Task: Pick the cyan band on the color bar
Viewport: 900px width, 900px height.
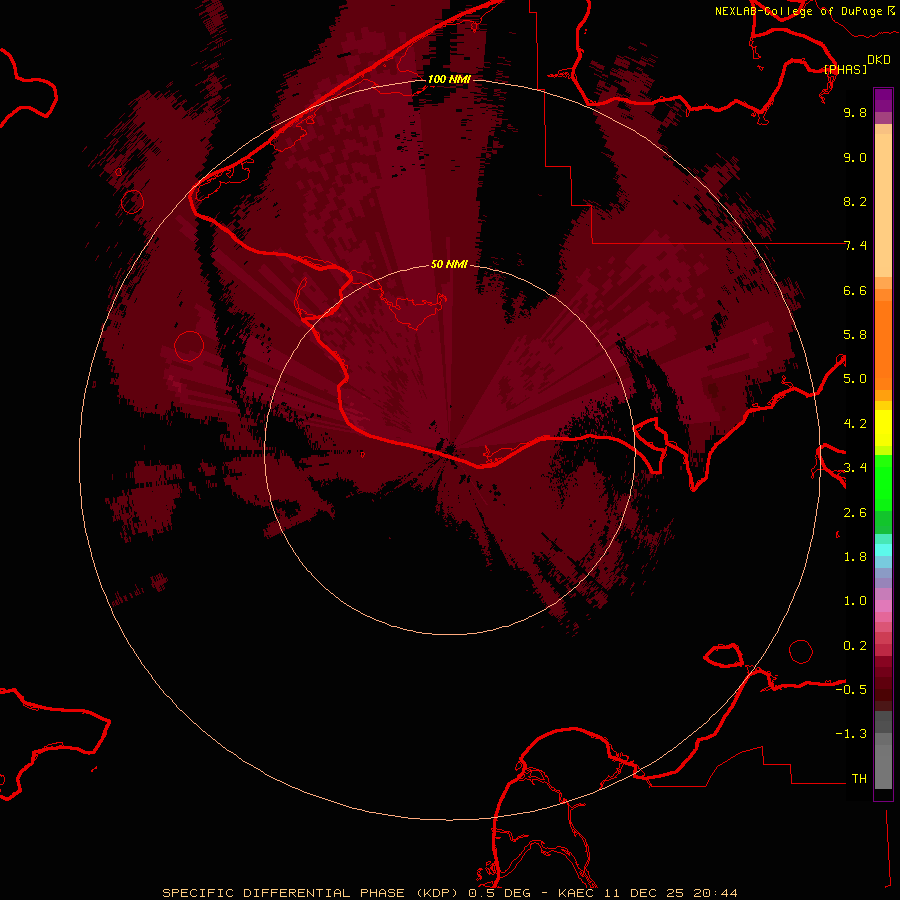Action: point(883,550)
